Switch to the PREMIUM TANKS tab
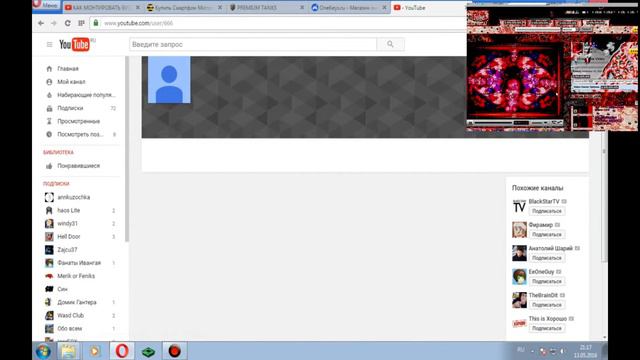Screen dimensions: 640x360 point(266,7)
